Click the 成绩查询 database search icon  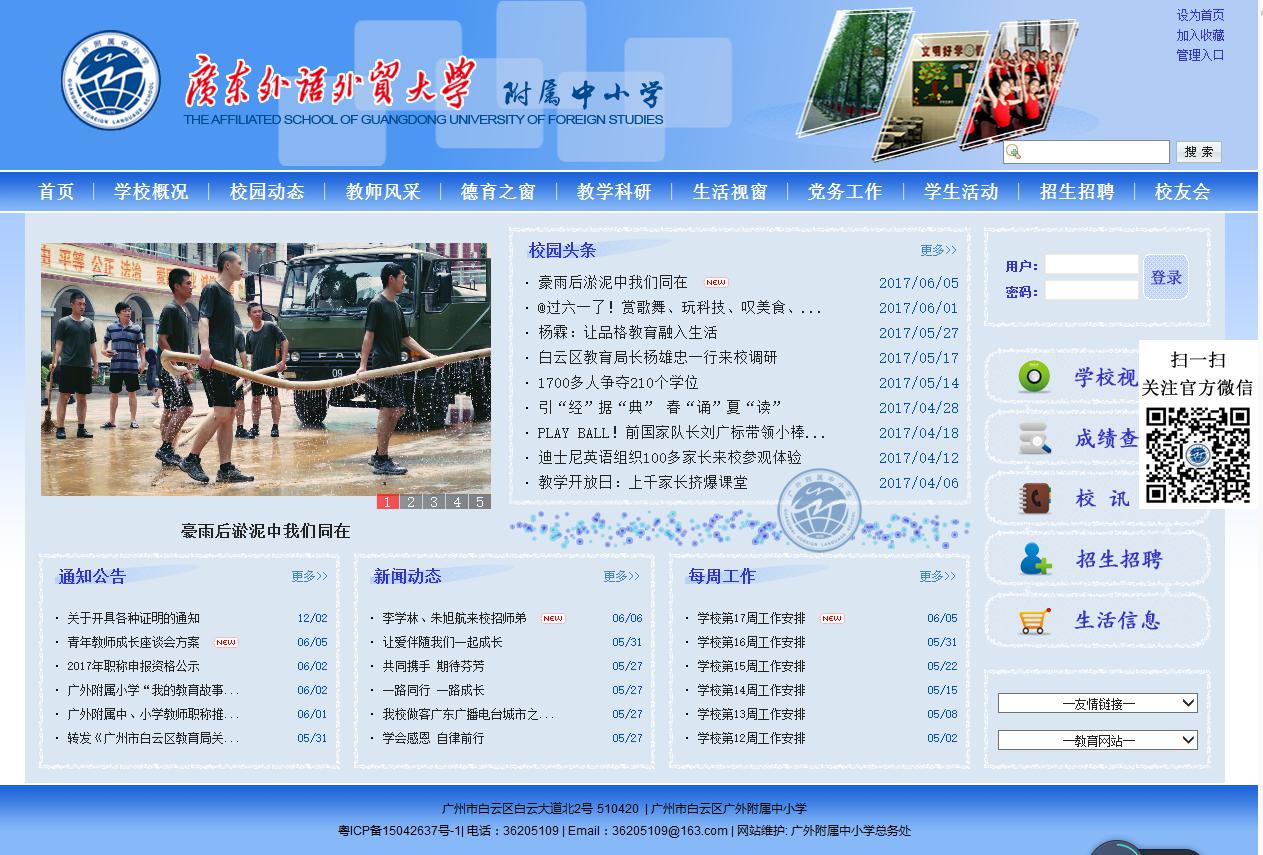pos(1034,438)
